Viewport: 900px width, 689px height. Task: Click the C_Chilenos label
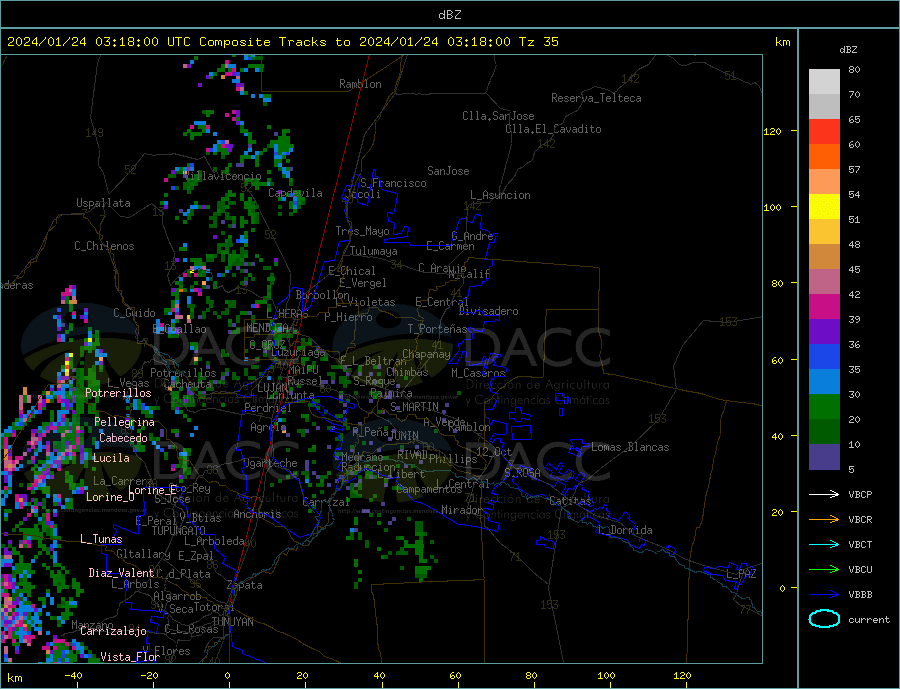(x=104, y=246)
